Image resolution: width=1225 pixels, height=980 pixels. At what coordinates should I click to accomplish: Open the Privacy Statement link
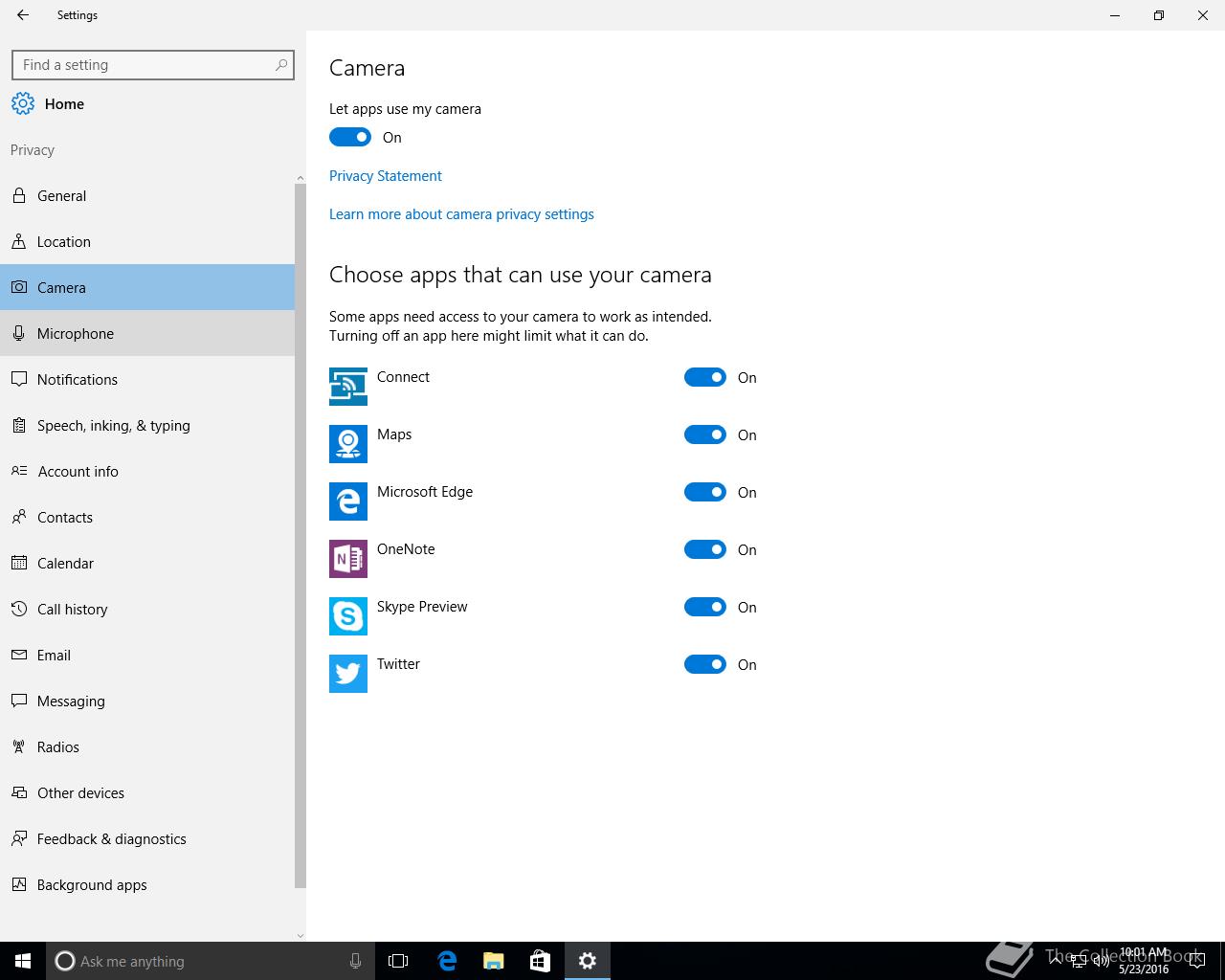pyautogui.click(x=386, y=176)
